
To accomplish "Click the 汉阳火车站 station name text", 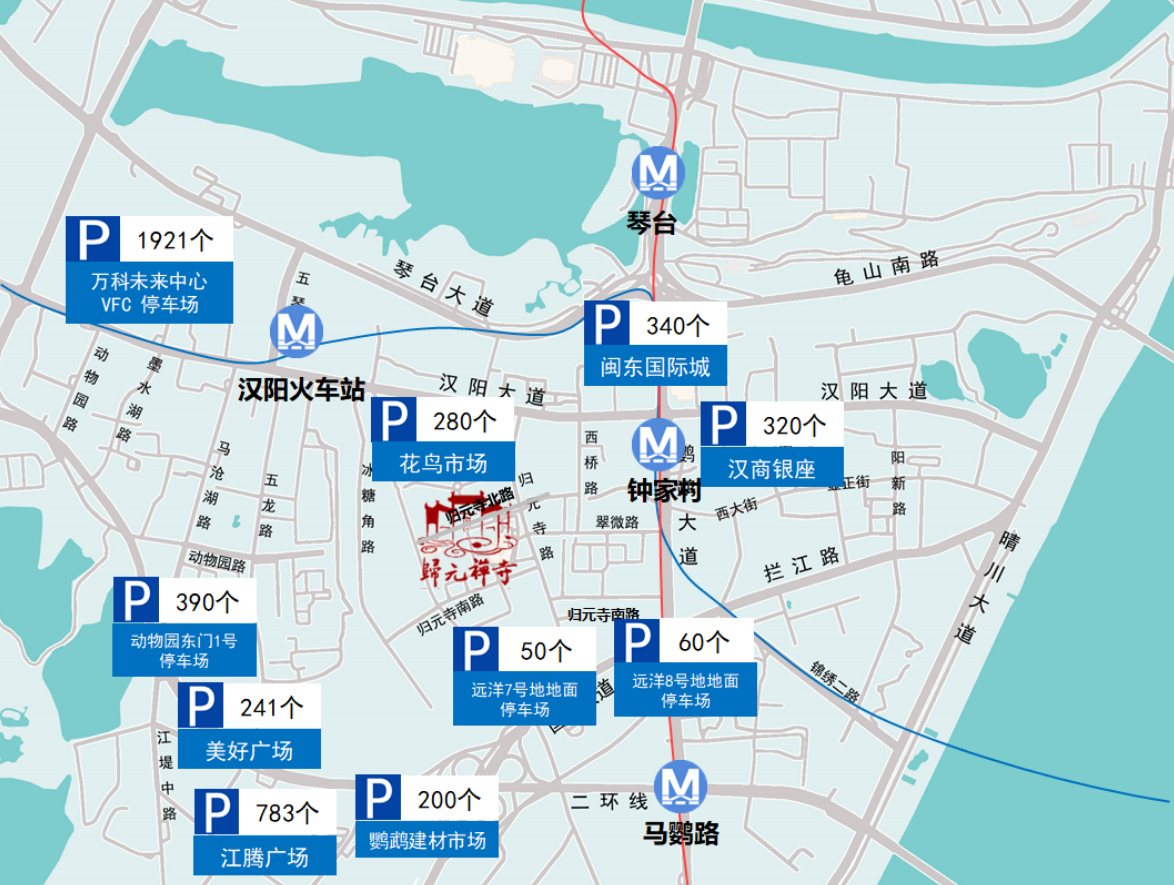I will point(302,389).
